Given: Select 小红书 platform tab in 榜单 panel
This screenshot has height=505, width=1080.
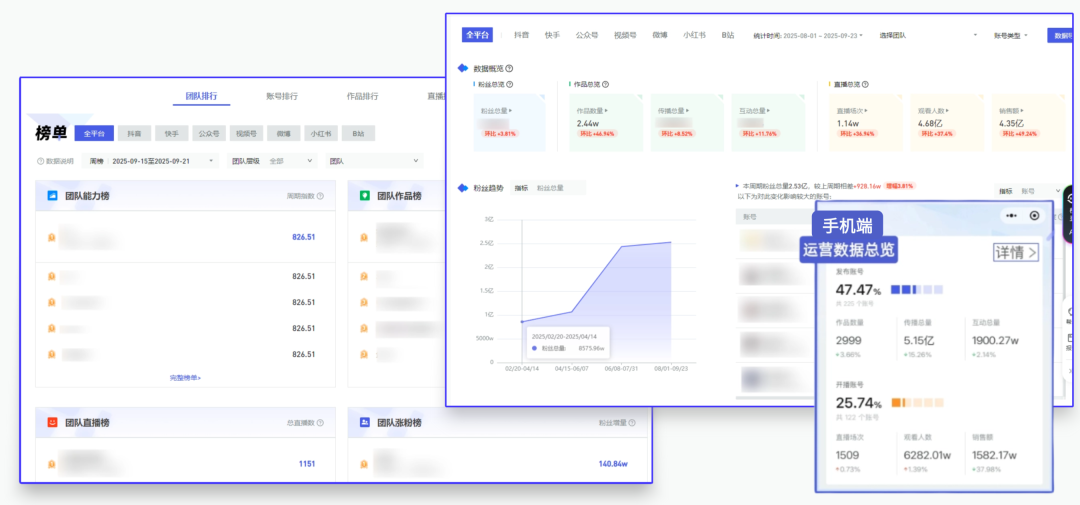Looking at the screenshot, I should [x=321, y=134].
